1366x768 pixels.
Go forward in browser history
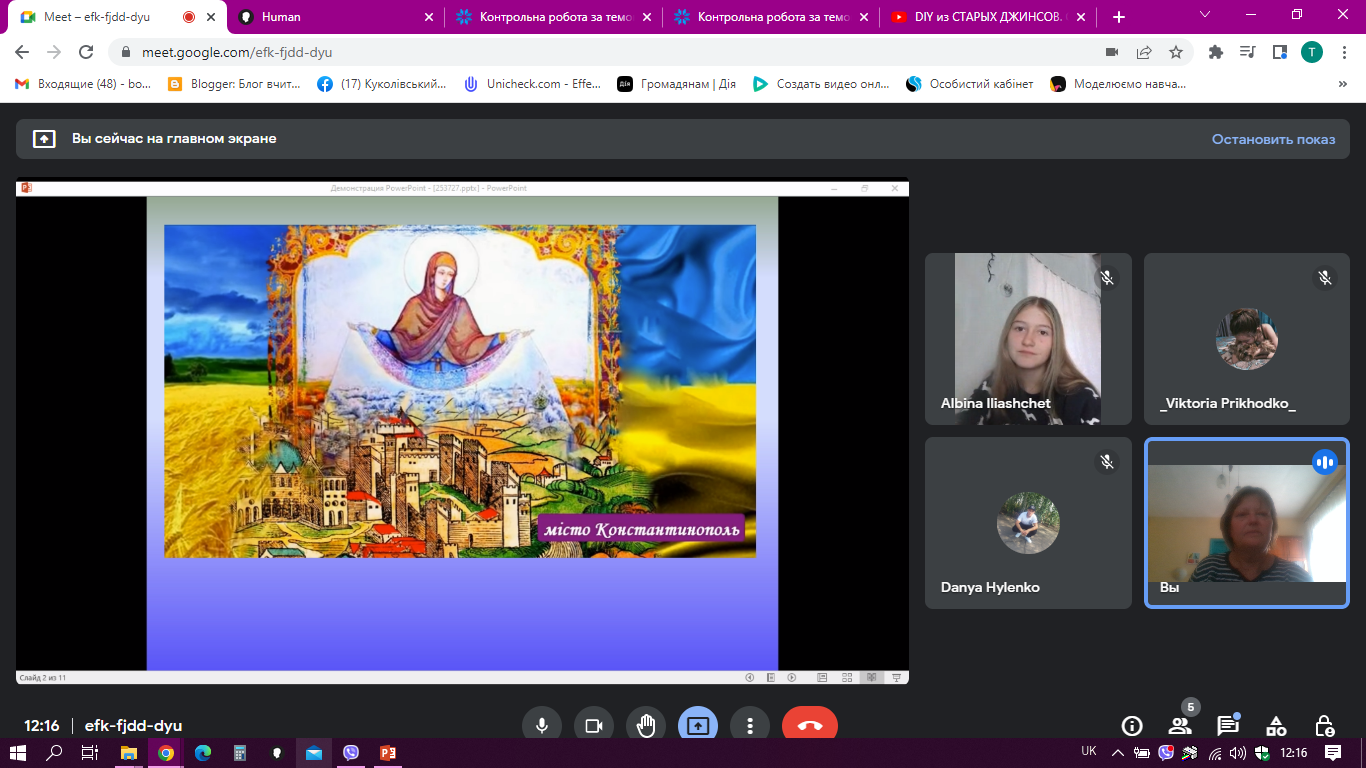click(x=54, y=52)
